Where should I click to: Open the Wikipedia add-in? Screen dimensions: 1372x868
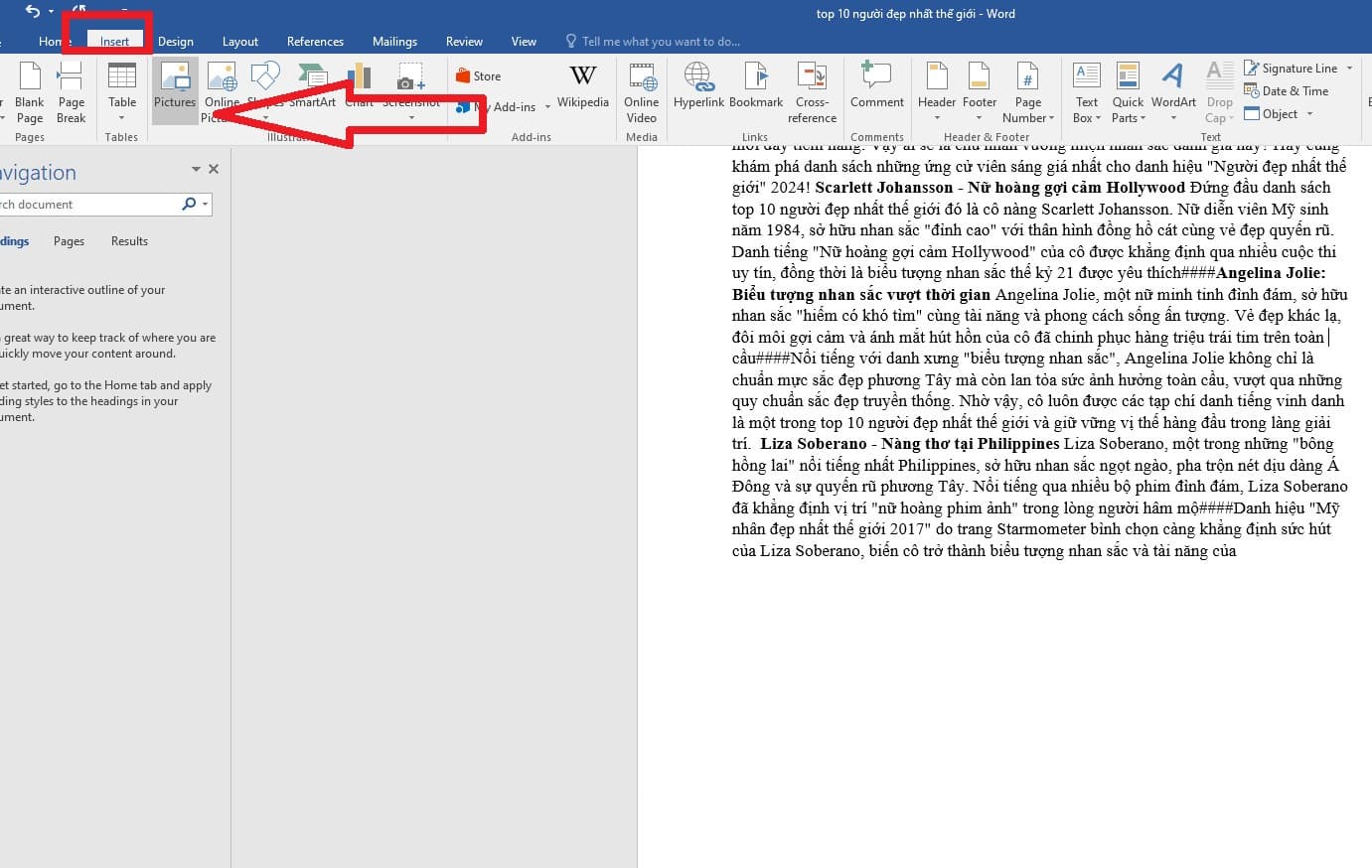(583, 87)
